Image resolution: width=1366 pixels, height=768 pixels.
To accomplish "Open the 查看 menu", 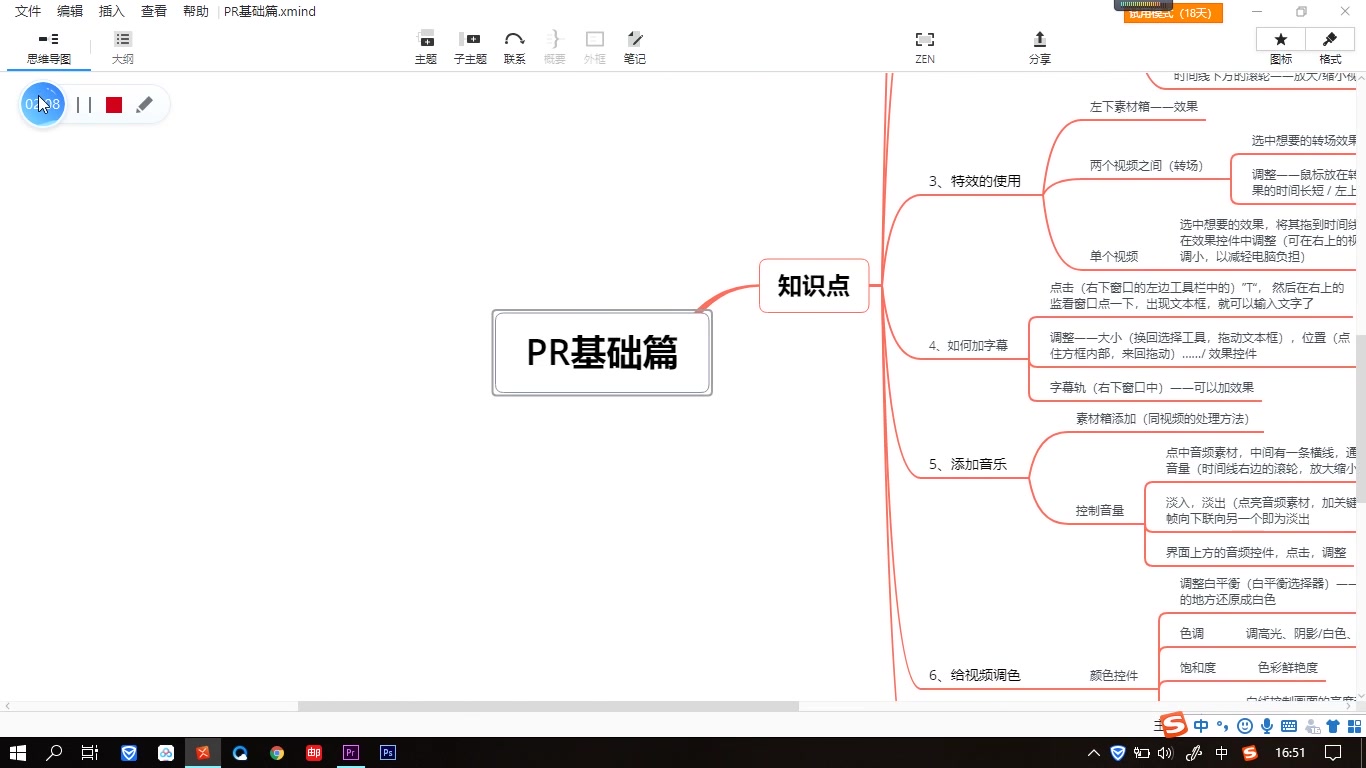I will coord(154,11).
